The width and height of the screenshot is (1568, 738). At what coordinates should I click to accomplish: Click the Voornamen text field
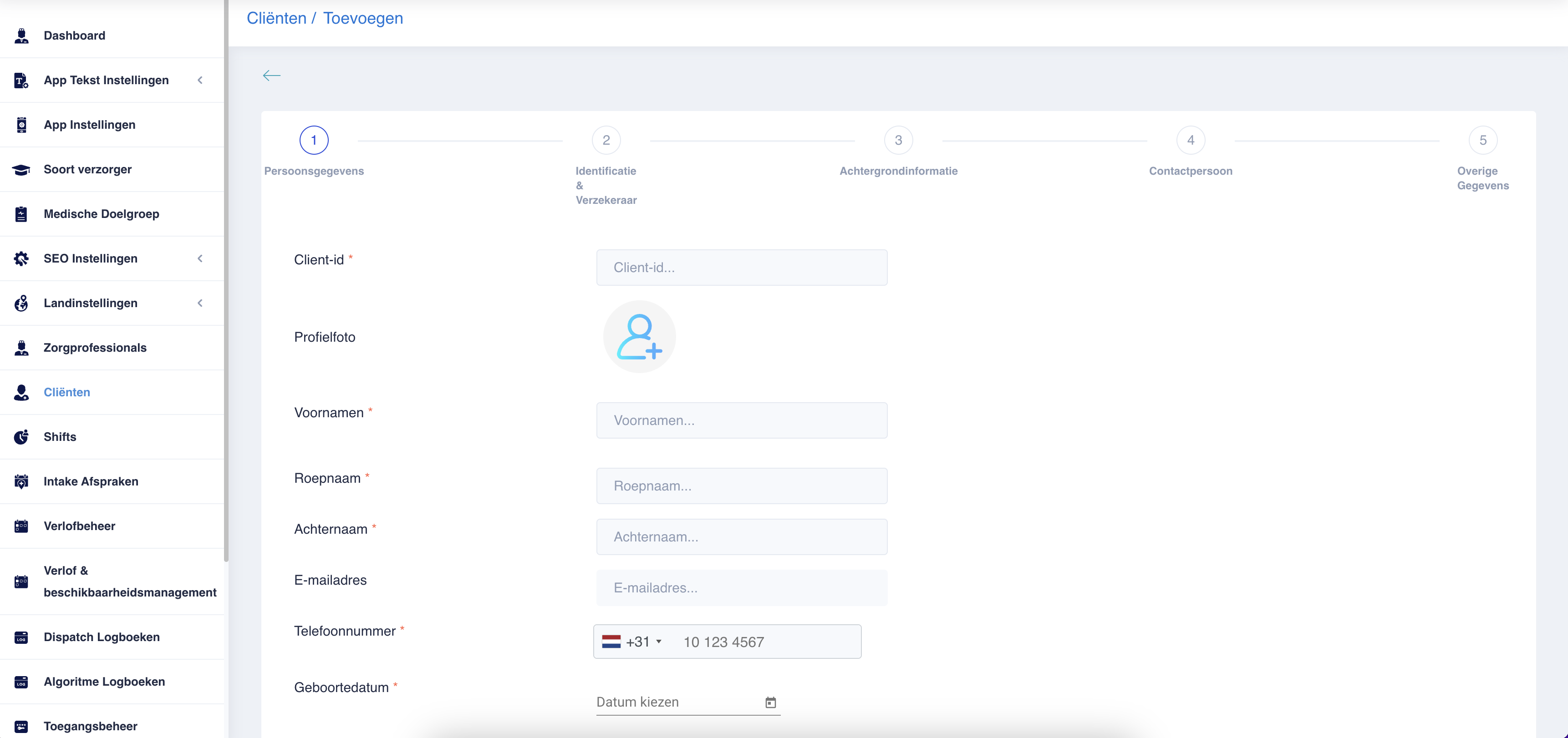[741, 420]
